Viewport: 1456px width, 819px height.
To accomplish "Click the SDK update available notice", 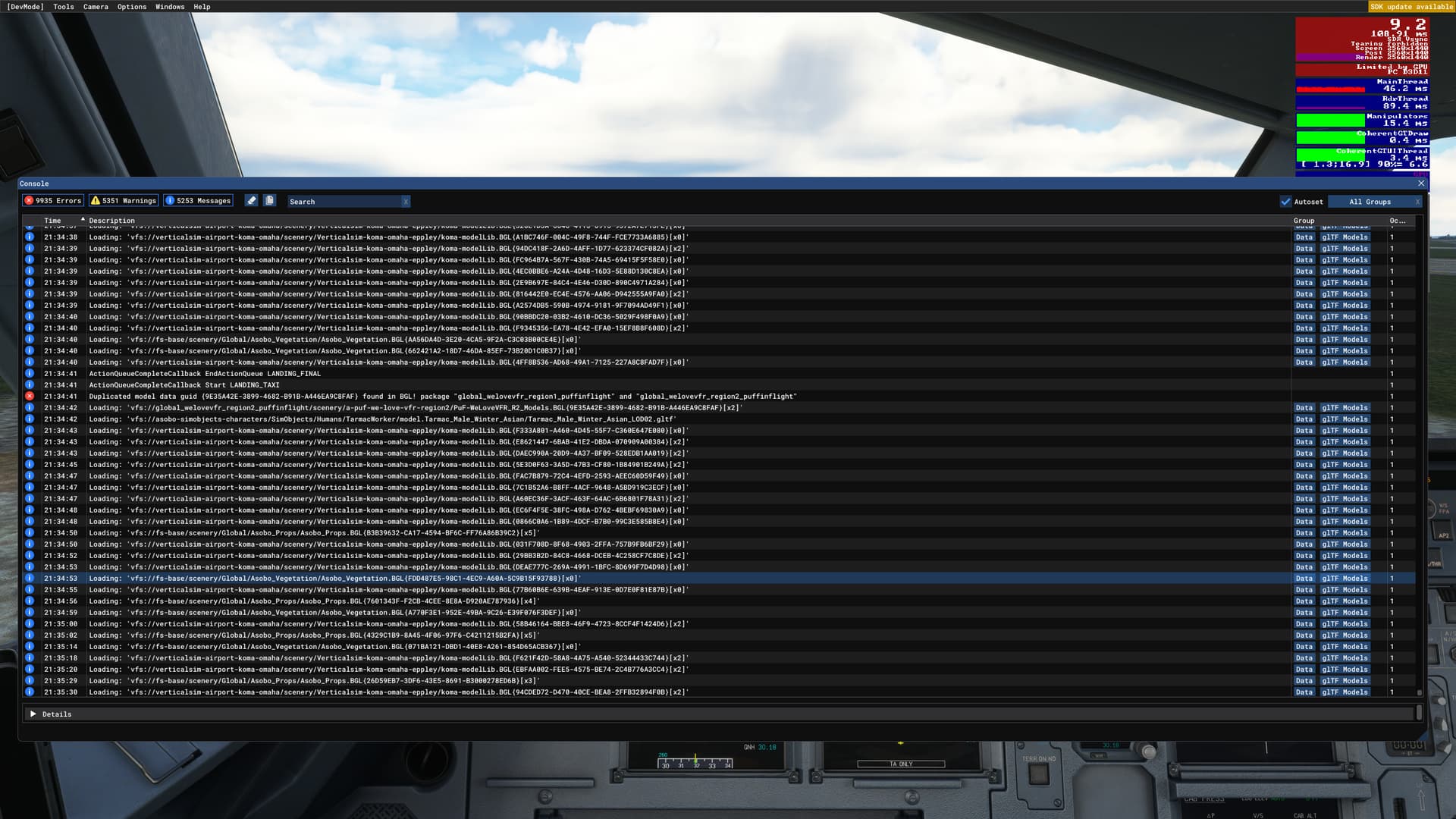I will pyautogui.click(x=1411, y=7).
